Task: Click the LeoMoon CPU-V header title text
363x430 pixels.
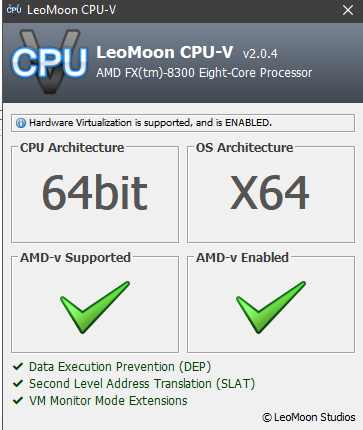Action: (165, 52)
